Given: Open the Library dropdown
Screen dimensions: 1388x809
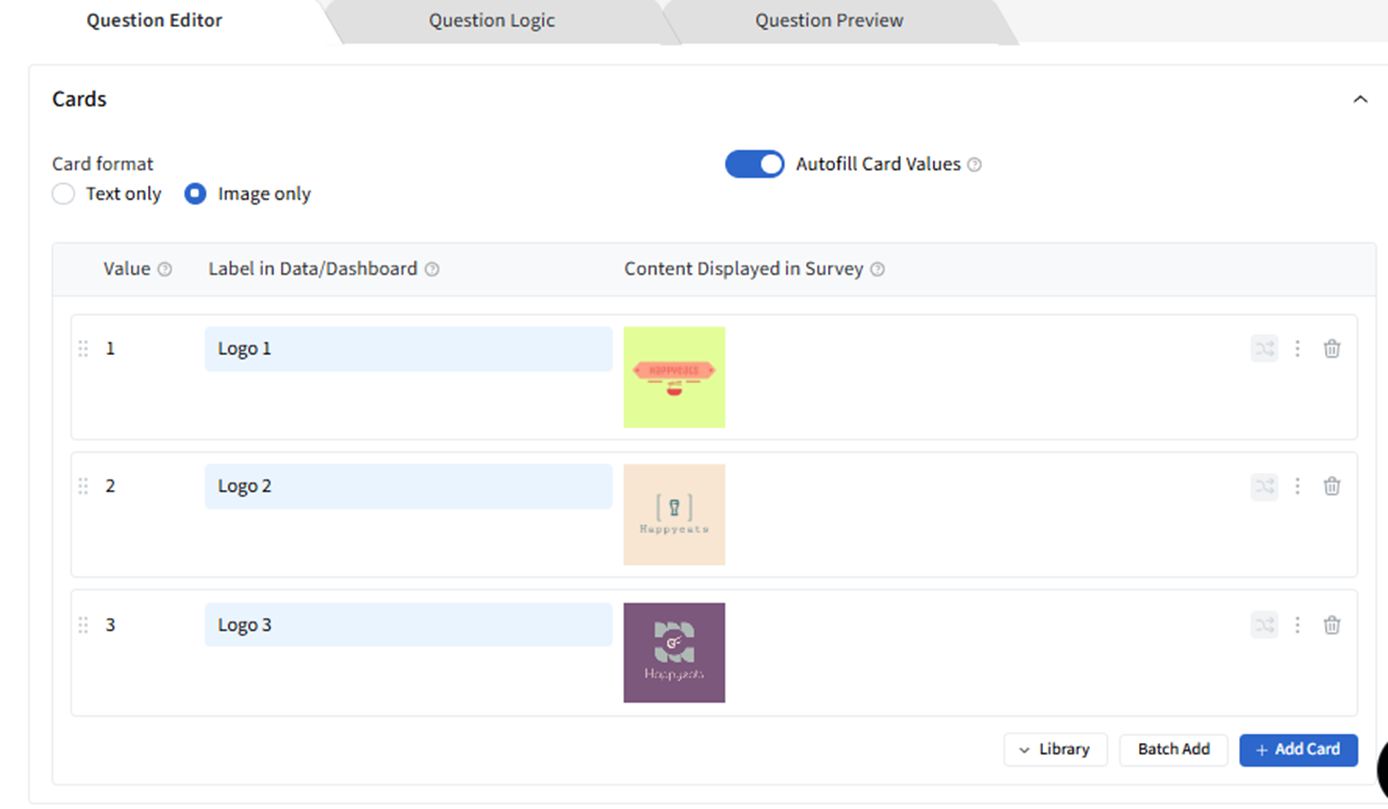Looking at the screenshot, I should [x=1055, y=749].
